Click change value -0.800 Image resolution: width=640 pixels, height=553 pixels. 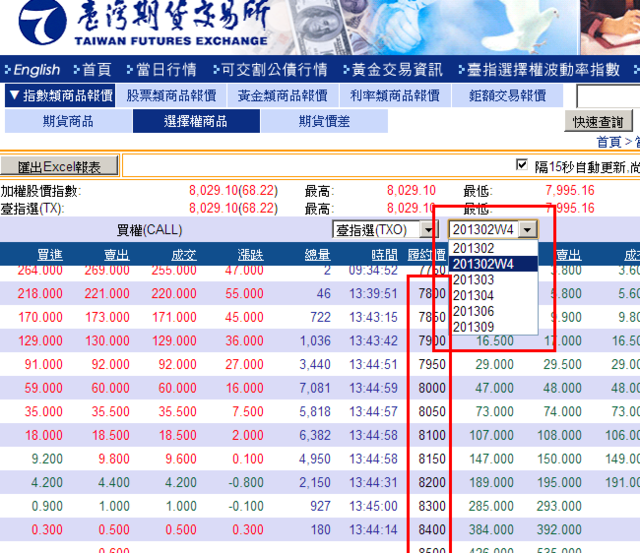(246, 482)
